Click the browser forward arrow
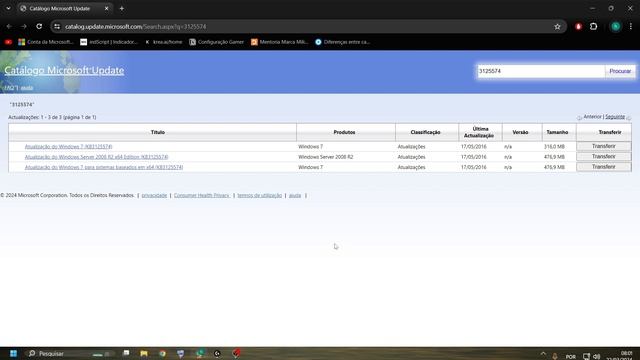The height and width of the screenshot is (360, 640). tap(24, 27)
